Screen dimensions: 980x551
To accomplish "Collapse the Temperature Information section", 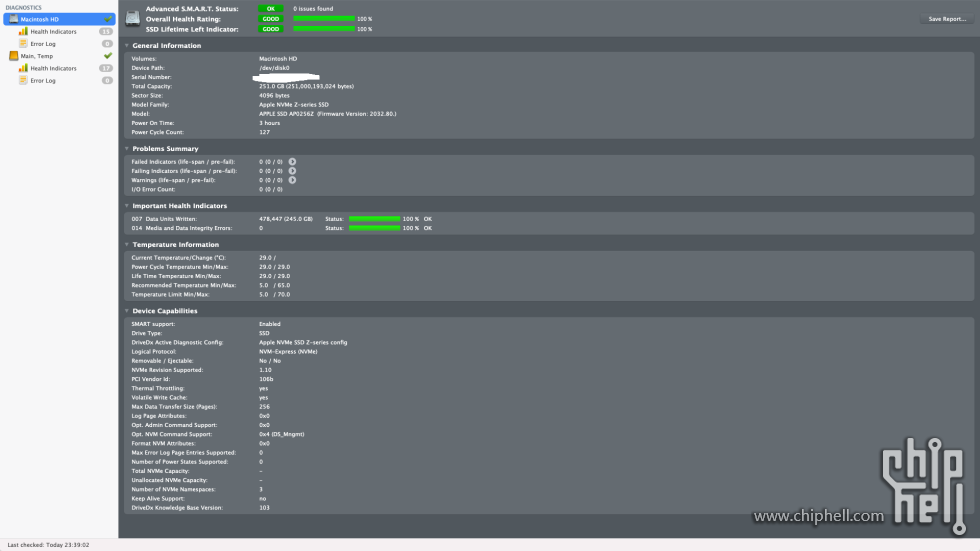I will [x=127, y=244].
